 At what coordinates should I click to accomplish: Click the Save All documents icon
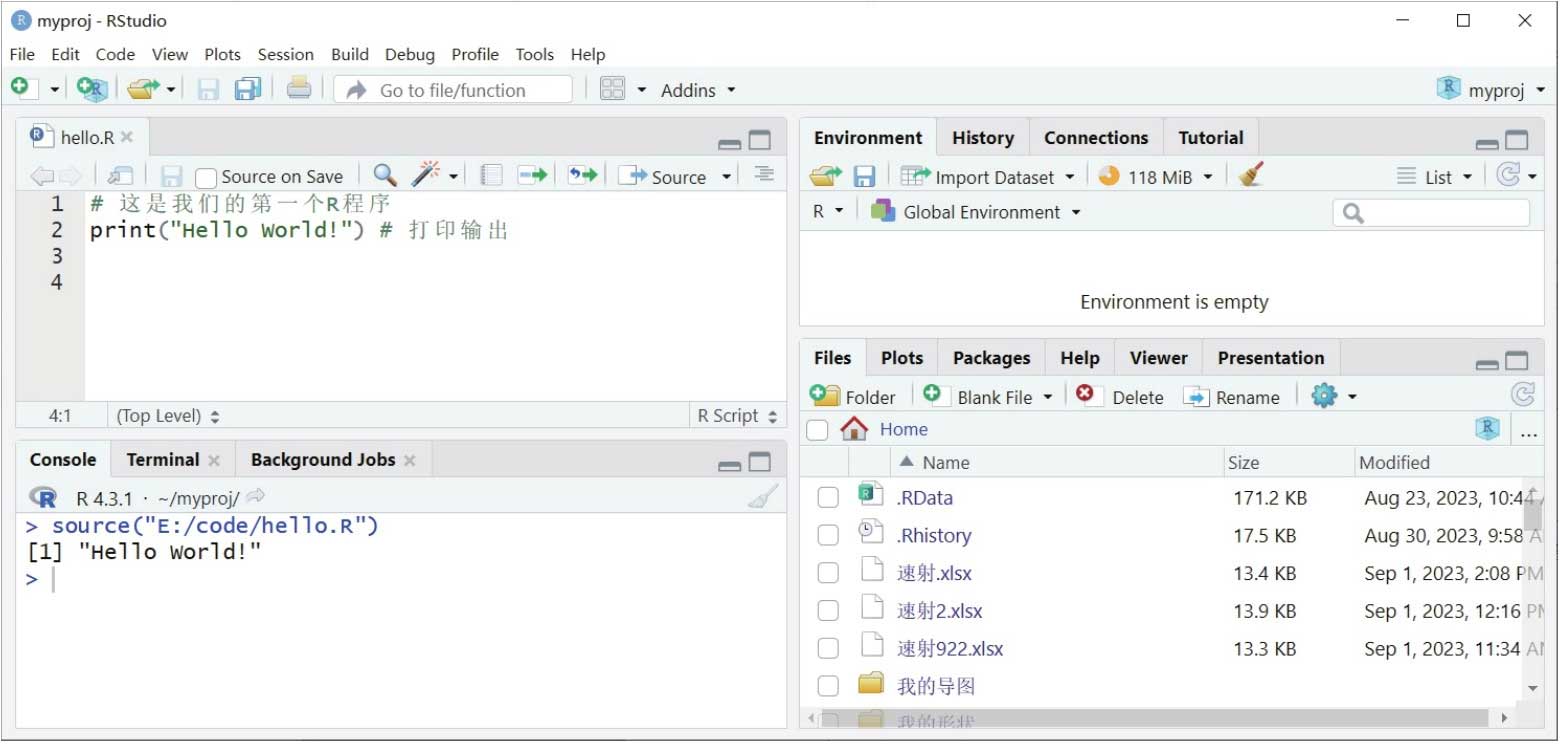pos(247,89)
